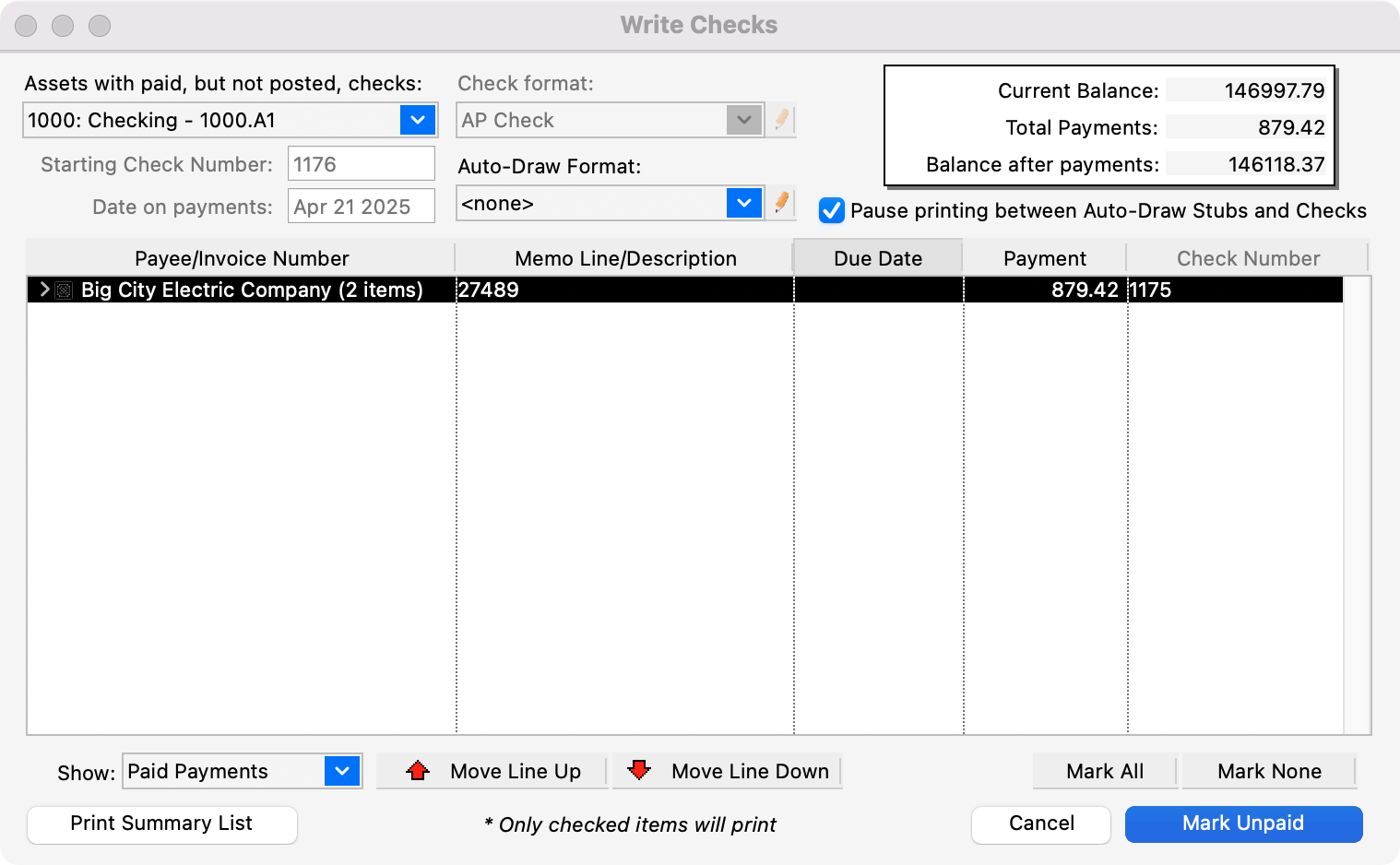Click the small icon beside Big City Electric
This screenshot has height=865, width=1400.
64,290
